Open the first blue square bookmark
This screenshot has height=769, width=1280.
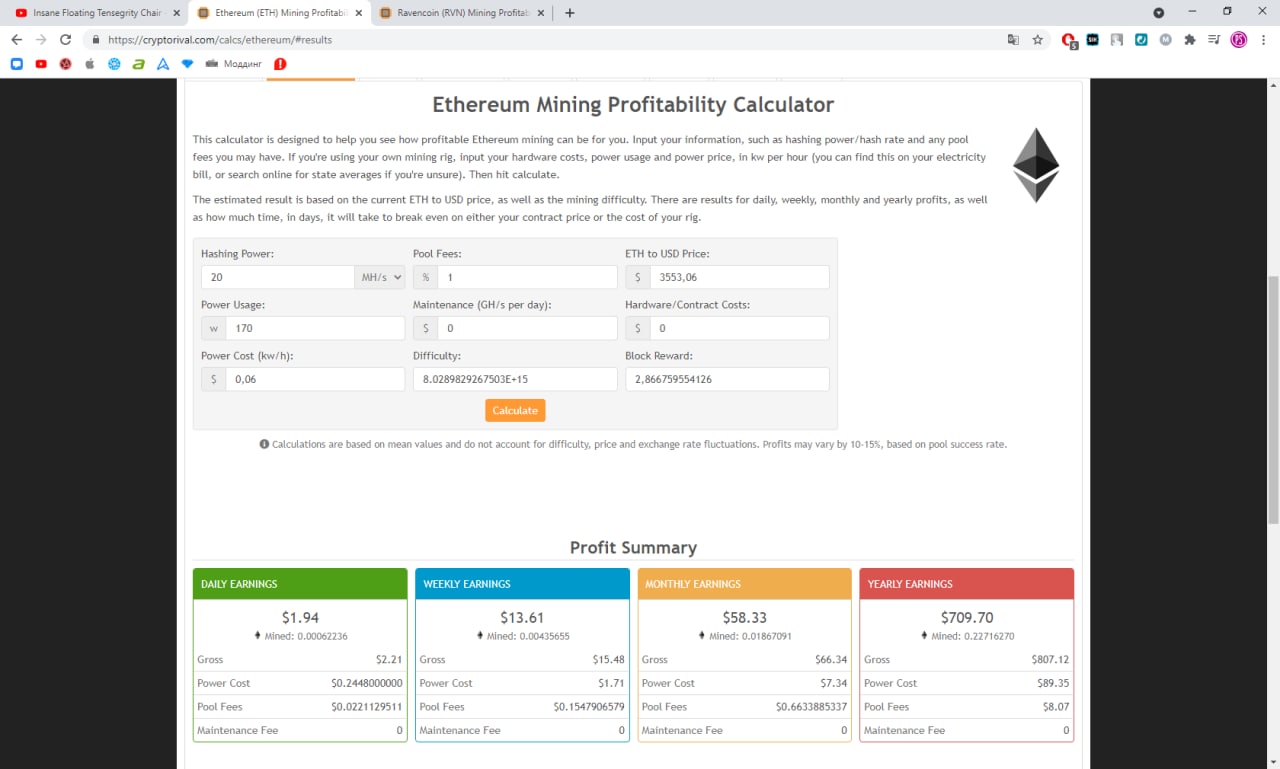point(16,64)
